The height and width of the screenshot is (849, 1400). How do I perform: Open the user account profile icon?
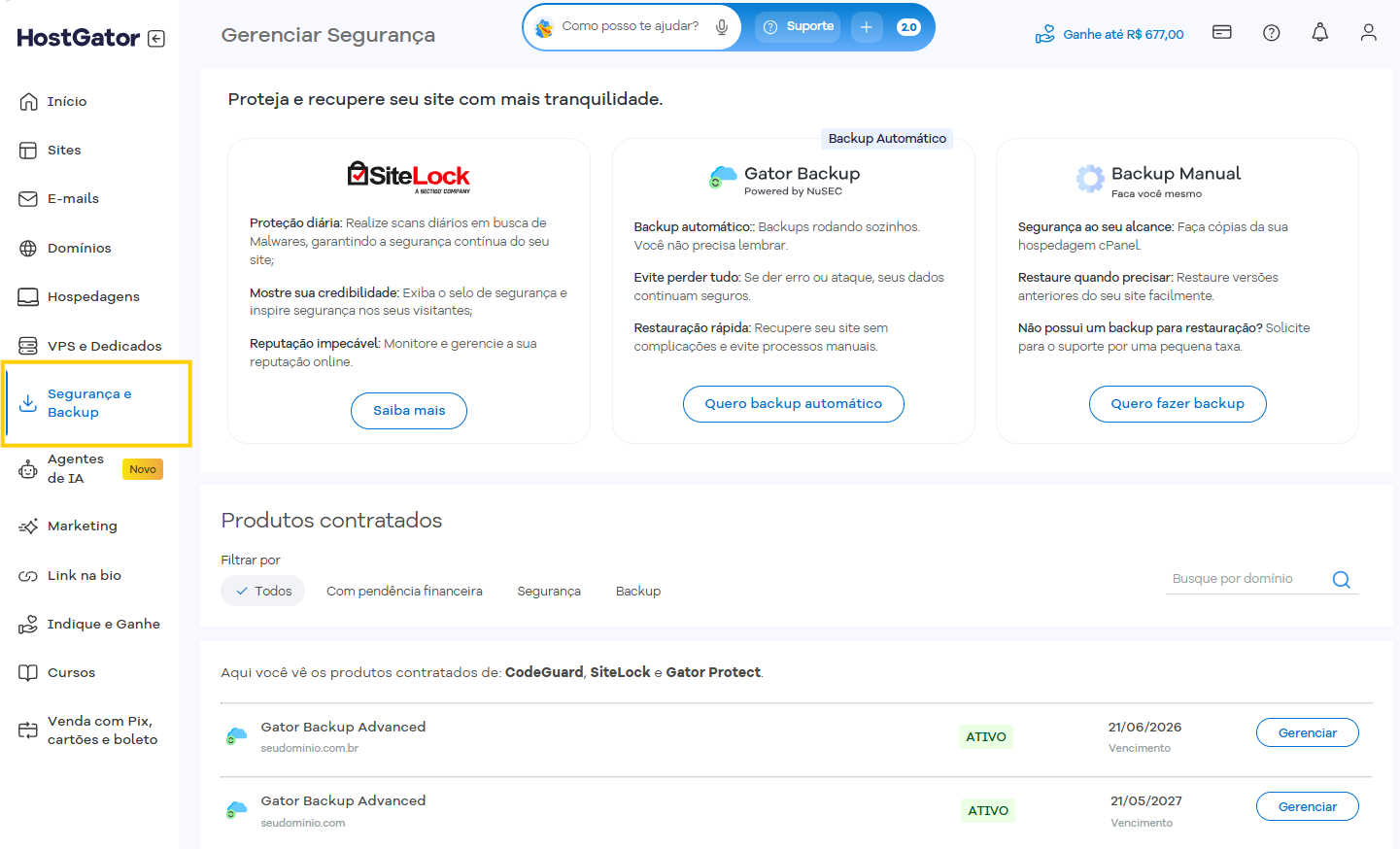[x=1368, y=32]
